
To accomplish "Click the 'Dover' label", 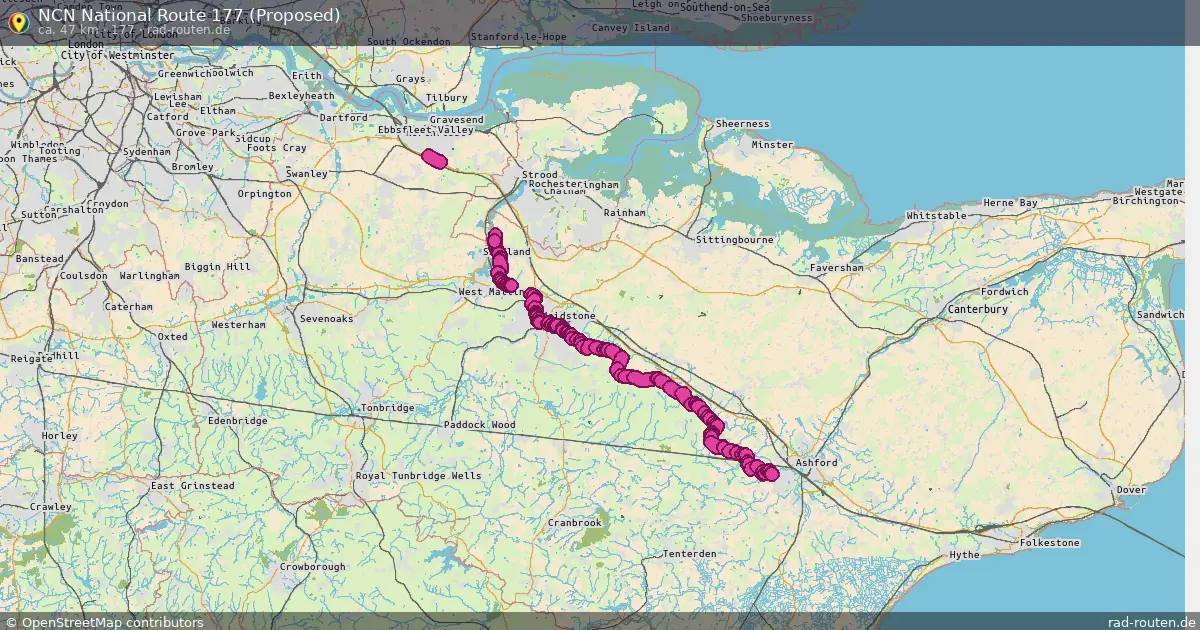I will pos(1131,490).
